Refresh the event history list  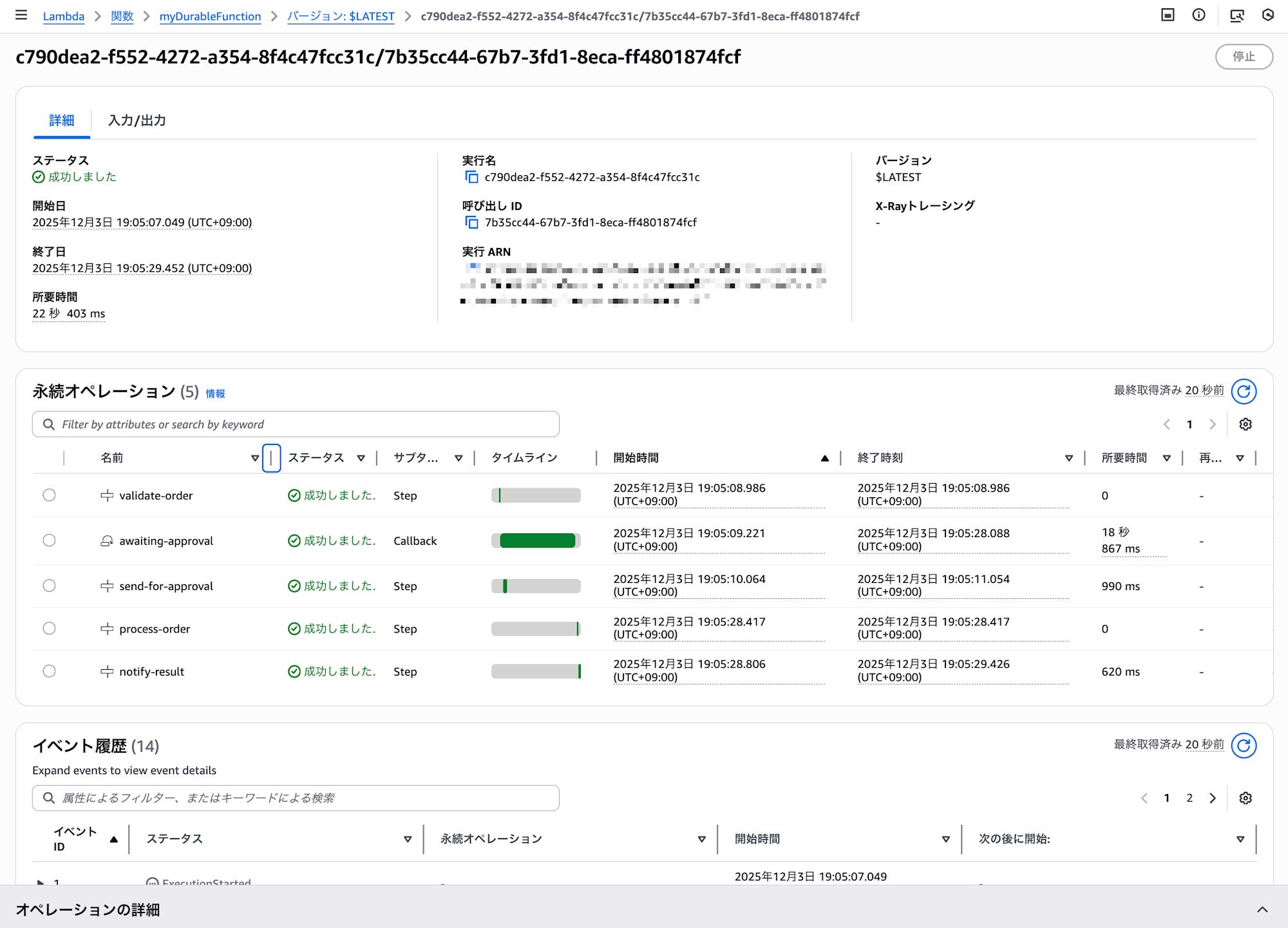pyautogui.click(x=1244, y=745)
